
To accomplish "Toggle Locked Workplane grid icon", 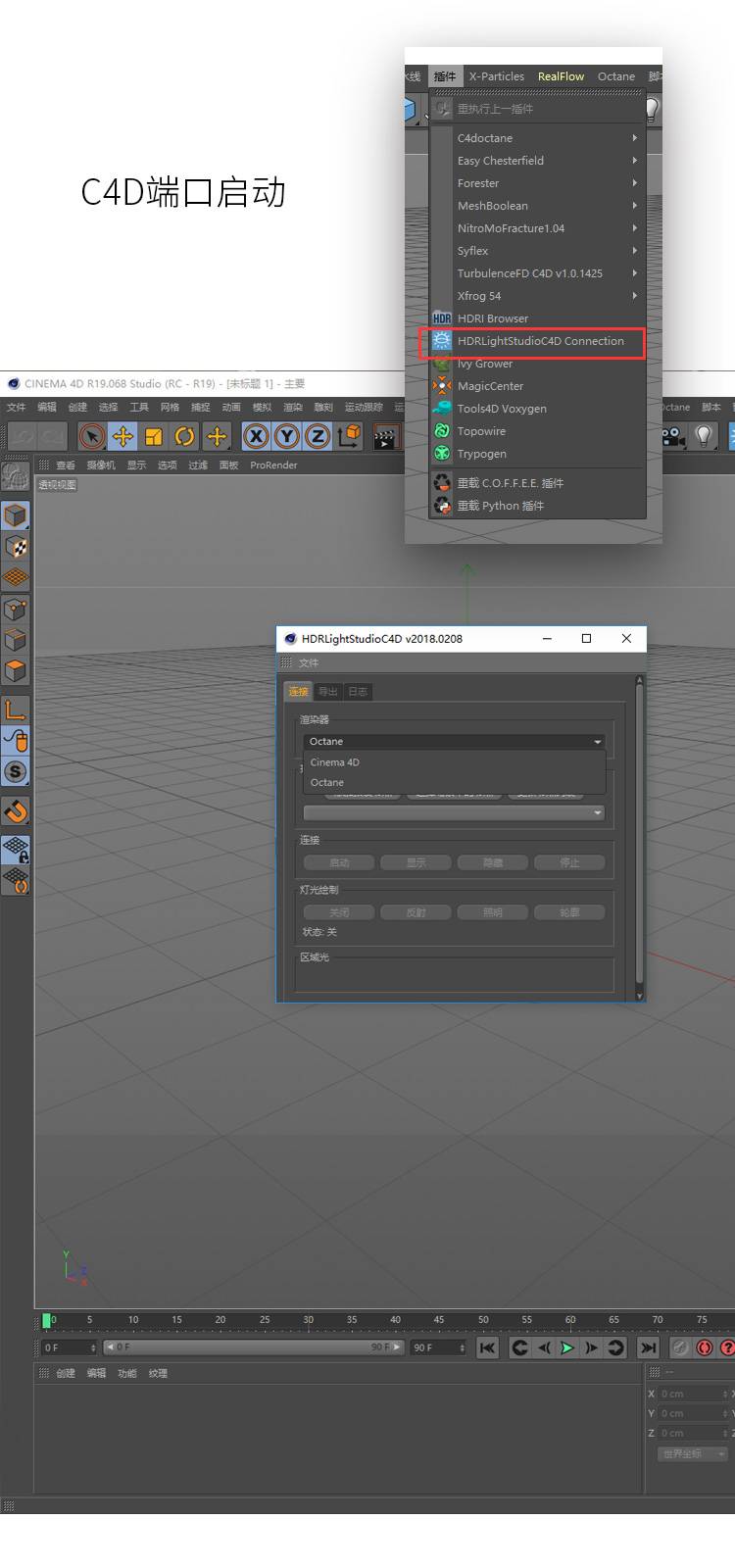I will pyautogui.click(x=15, y=849).
